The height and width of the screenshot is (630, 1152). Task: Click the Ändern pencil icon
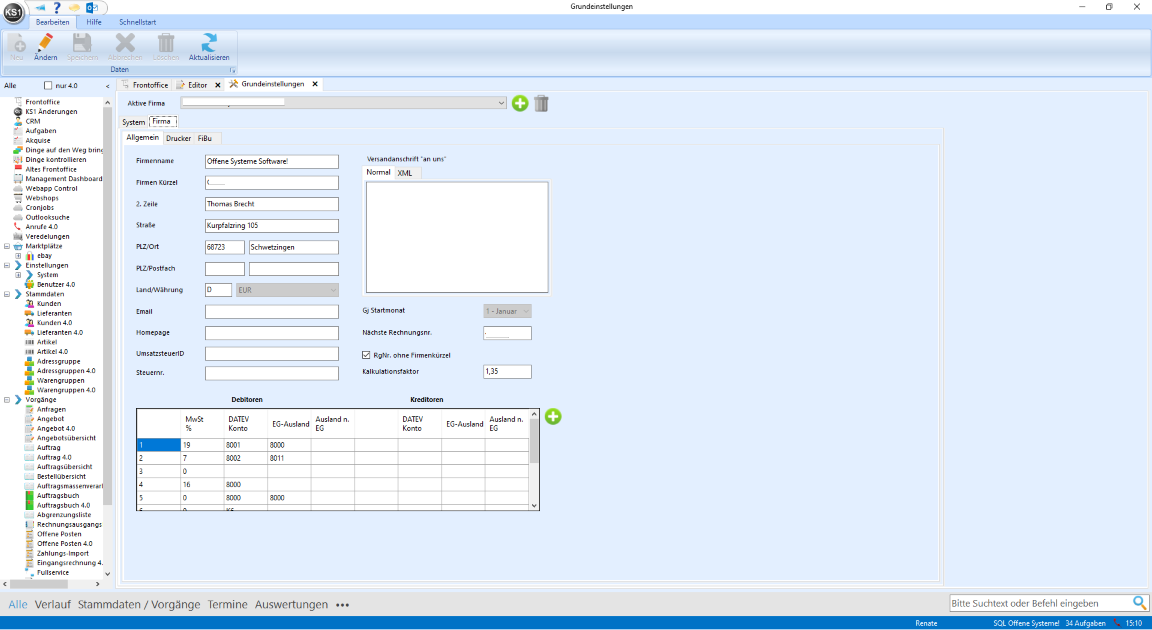pos(45,43)
